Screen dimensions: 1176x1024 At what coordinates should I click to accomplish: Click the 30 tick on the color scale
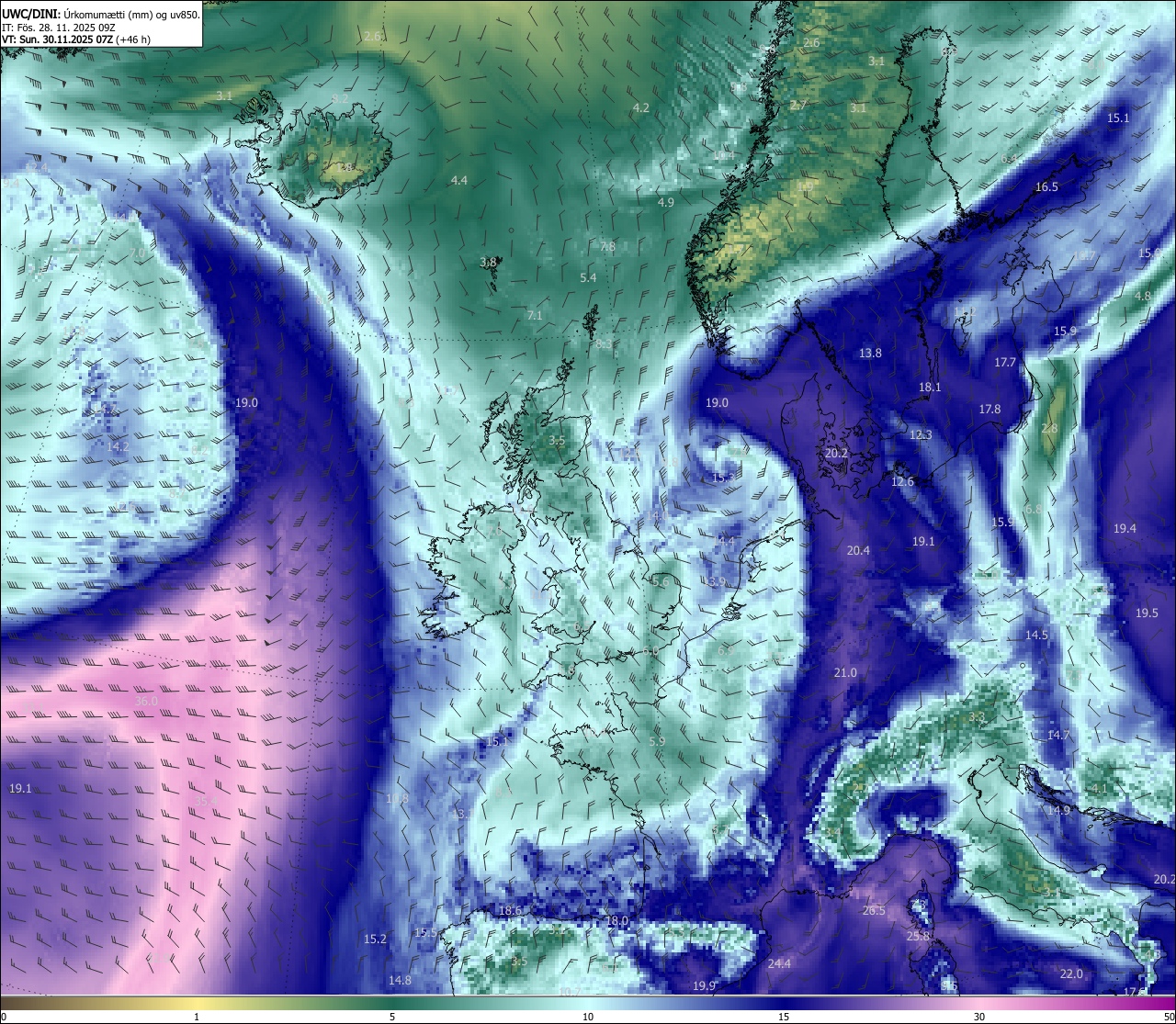(x=979, y=1017)
